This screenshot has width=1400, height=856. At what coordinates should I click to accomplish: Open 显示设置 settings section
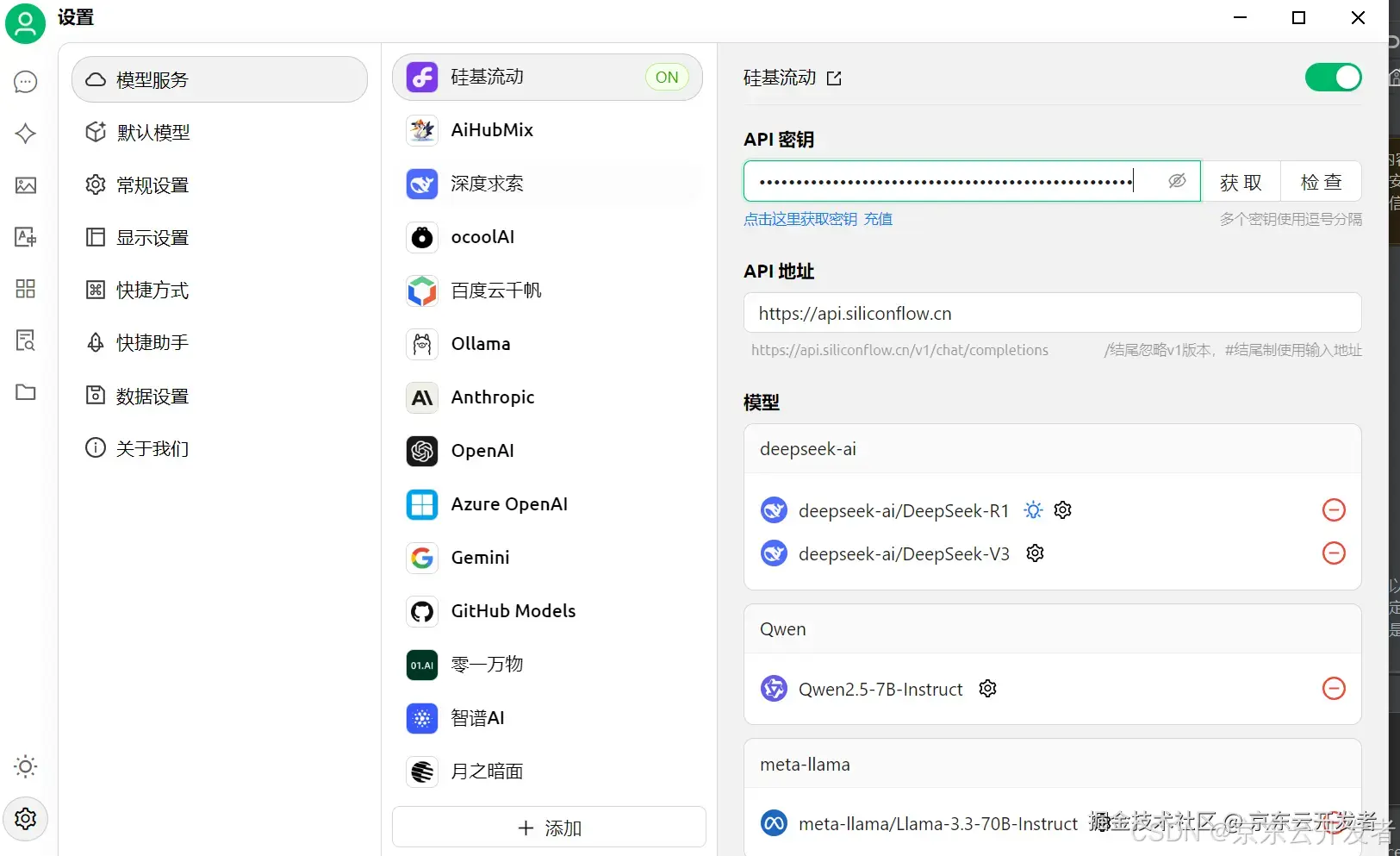[x=220, y=238]
